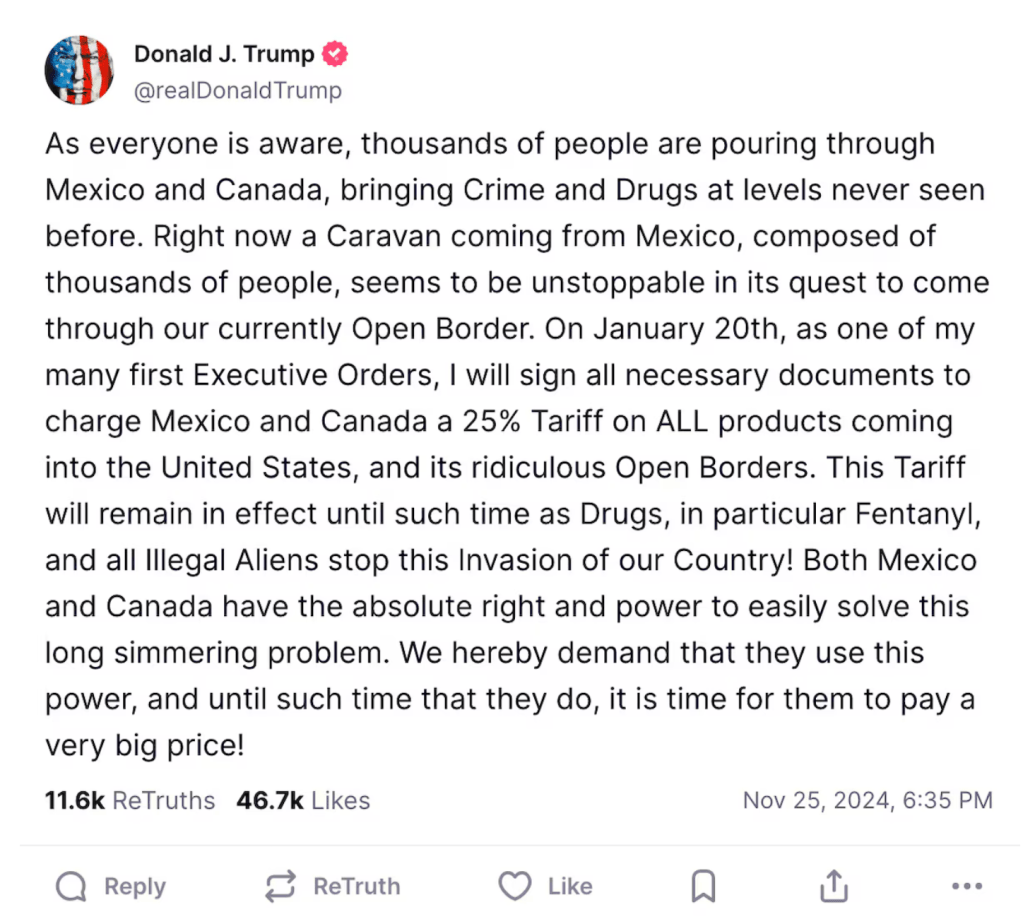Image resolution: width=1023 pixels, height=924 pixels.
Task: View the 11.6k ReTruths list
Action: (x=130, y=800)
